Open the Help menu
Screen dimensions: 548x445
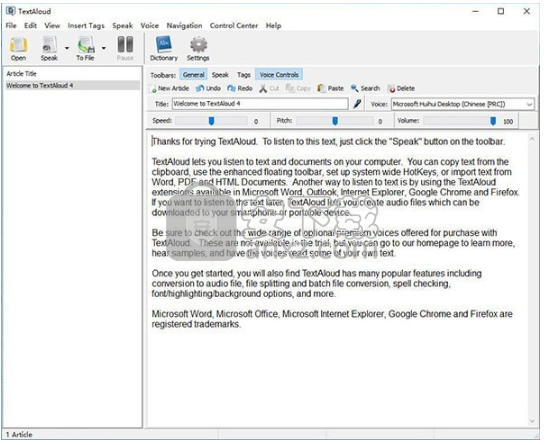[273, 26]
